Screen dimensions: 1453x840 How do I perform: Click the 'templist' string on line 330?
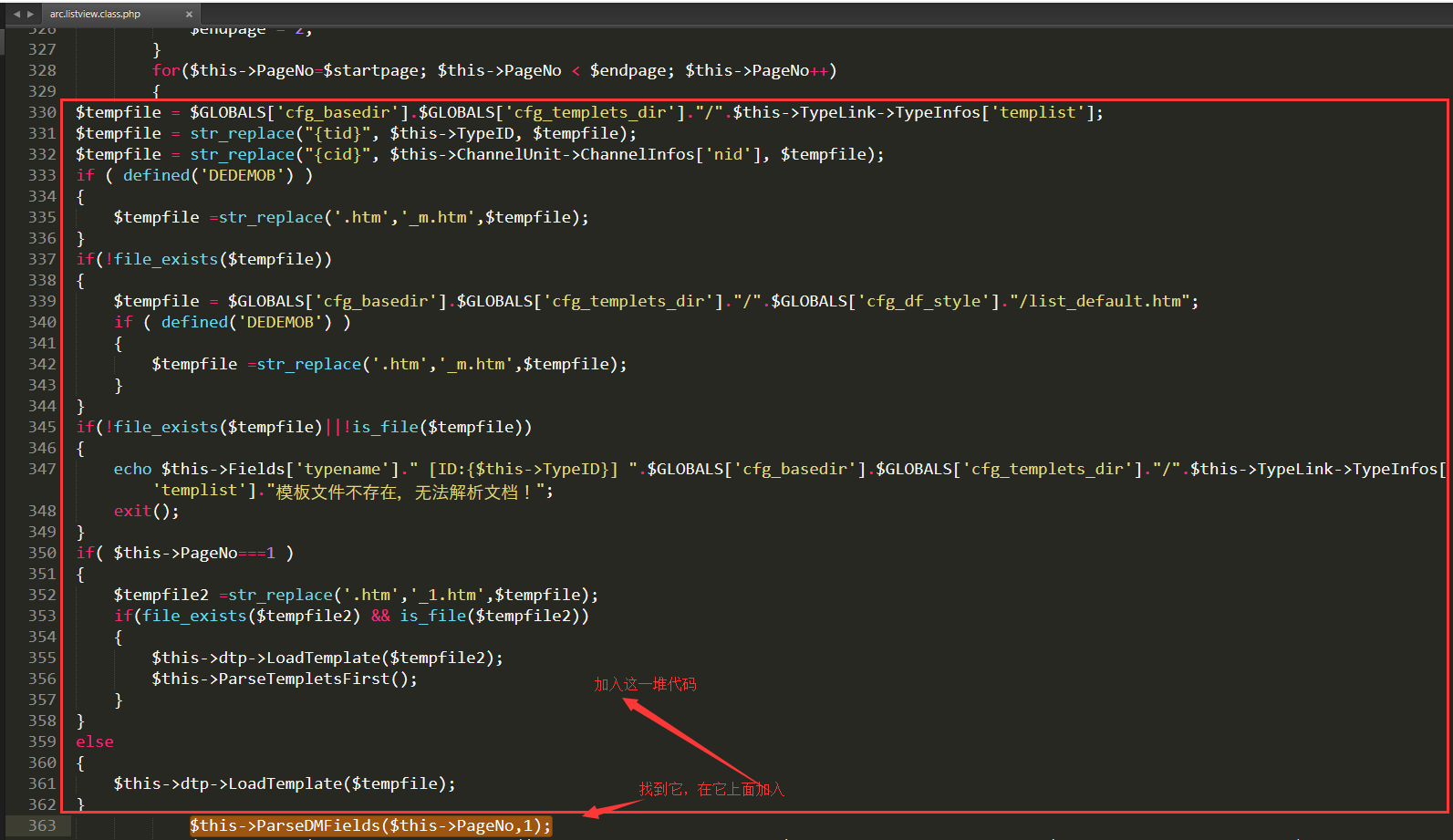pyautogui.click(x=1038, y=112)
